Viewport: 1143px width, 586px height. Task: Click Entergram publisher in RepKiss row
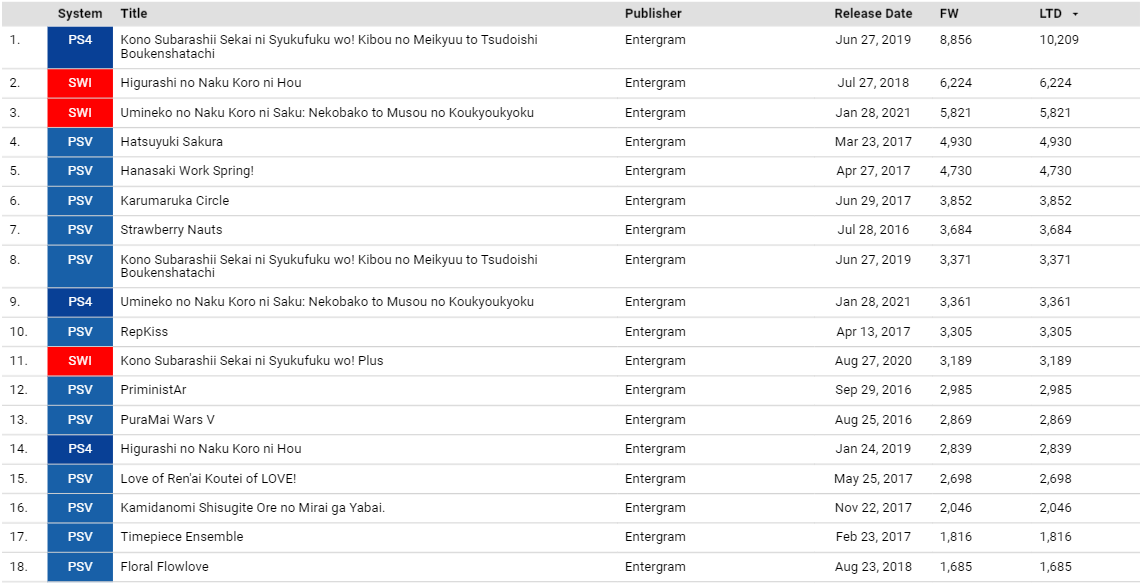tap(655, 332)
